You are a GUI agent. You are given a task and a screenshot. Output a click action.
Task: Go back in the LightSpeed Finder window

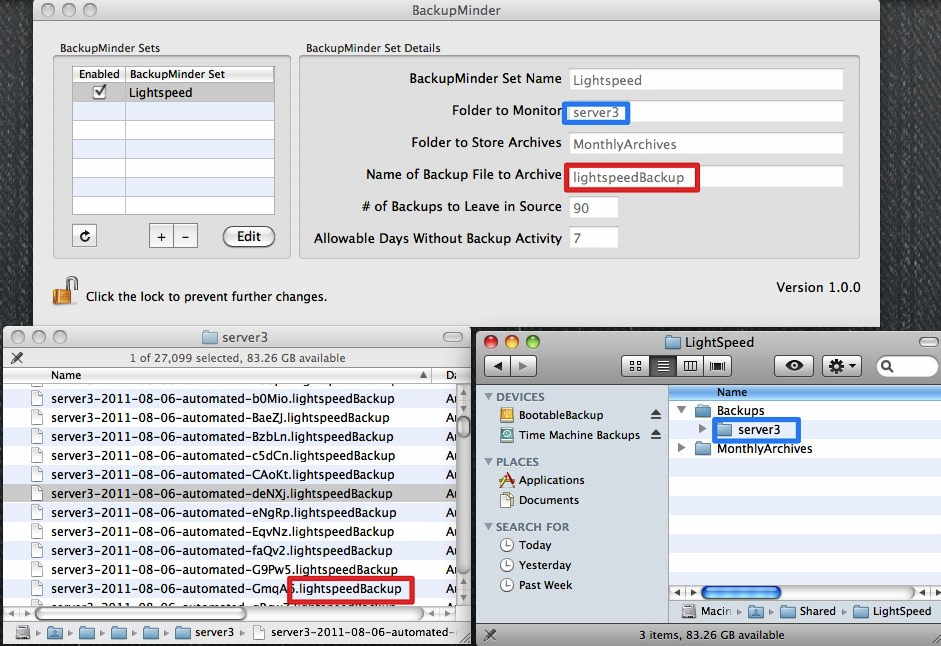498,366
